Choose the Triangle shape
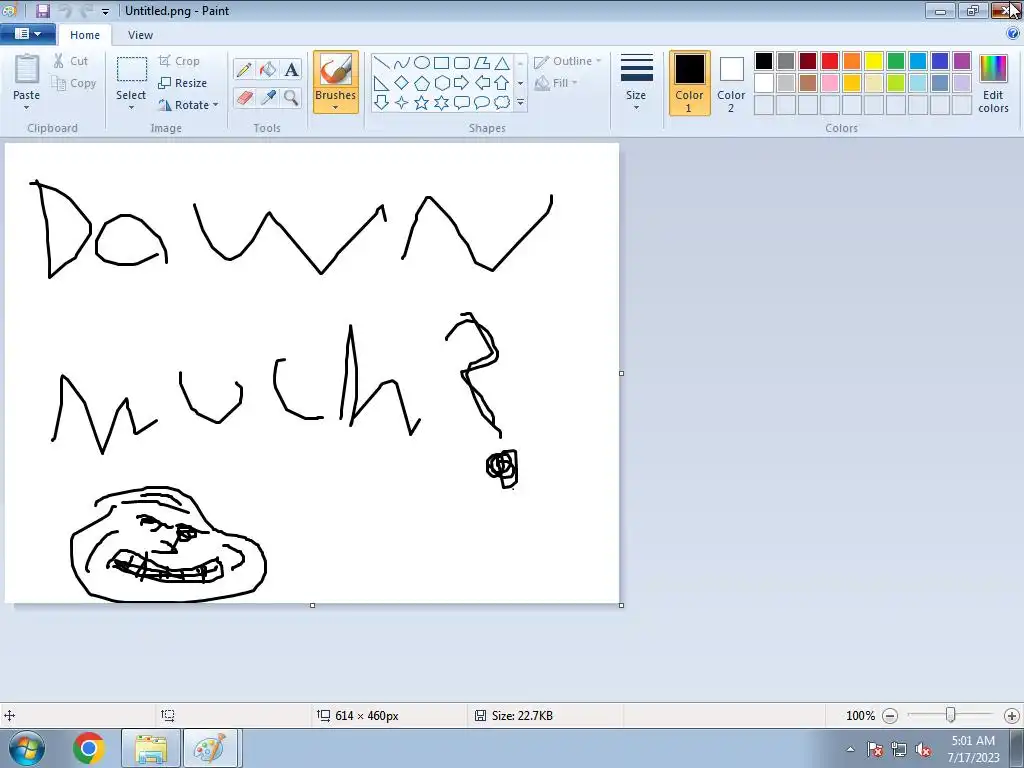 (502, 63)
